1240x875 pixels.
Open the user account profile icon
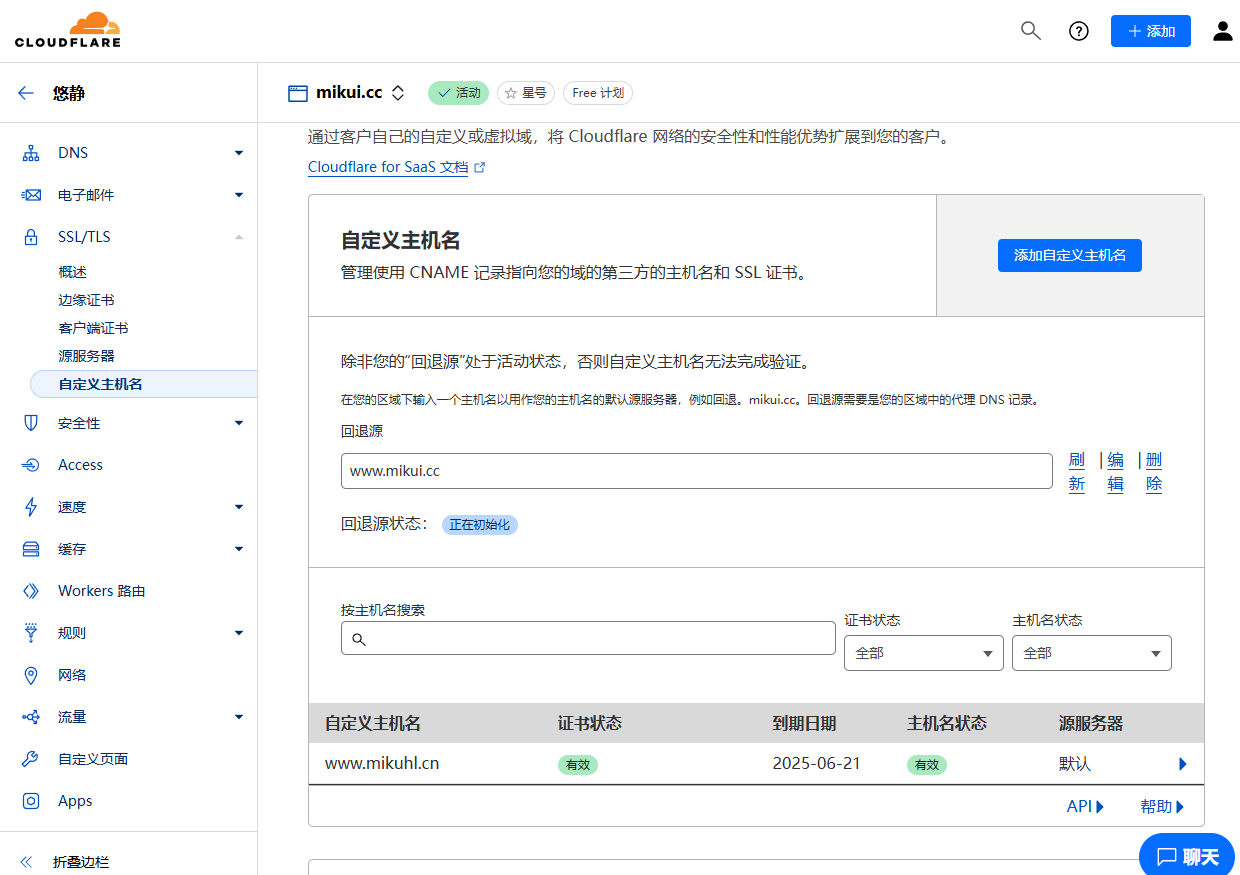click(1223, 31)
